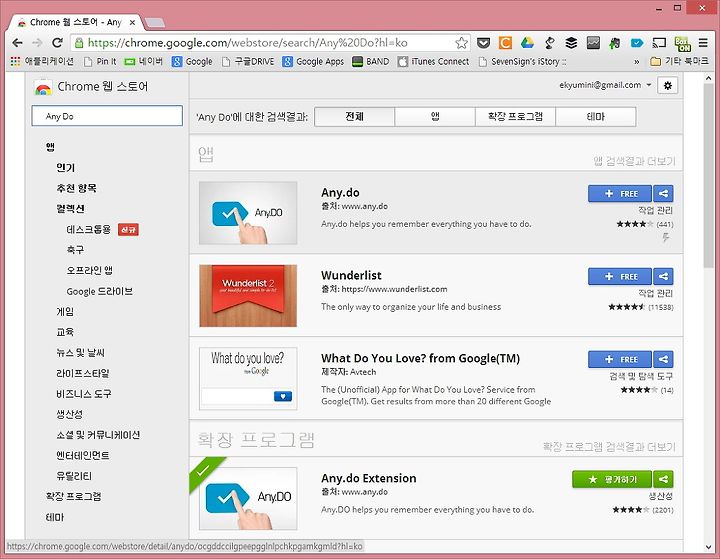
Task: Share What Do You Love app
Action: coord(663,359)
